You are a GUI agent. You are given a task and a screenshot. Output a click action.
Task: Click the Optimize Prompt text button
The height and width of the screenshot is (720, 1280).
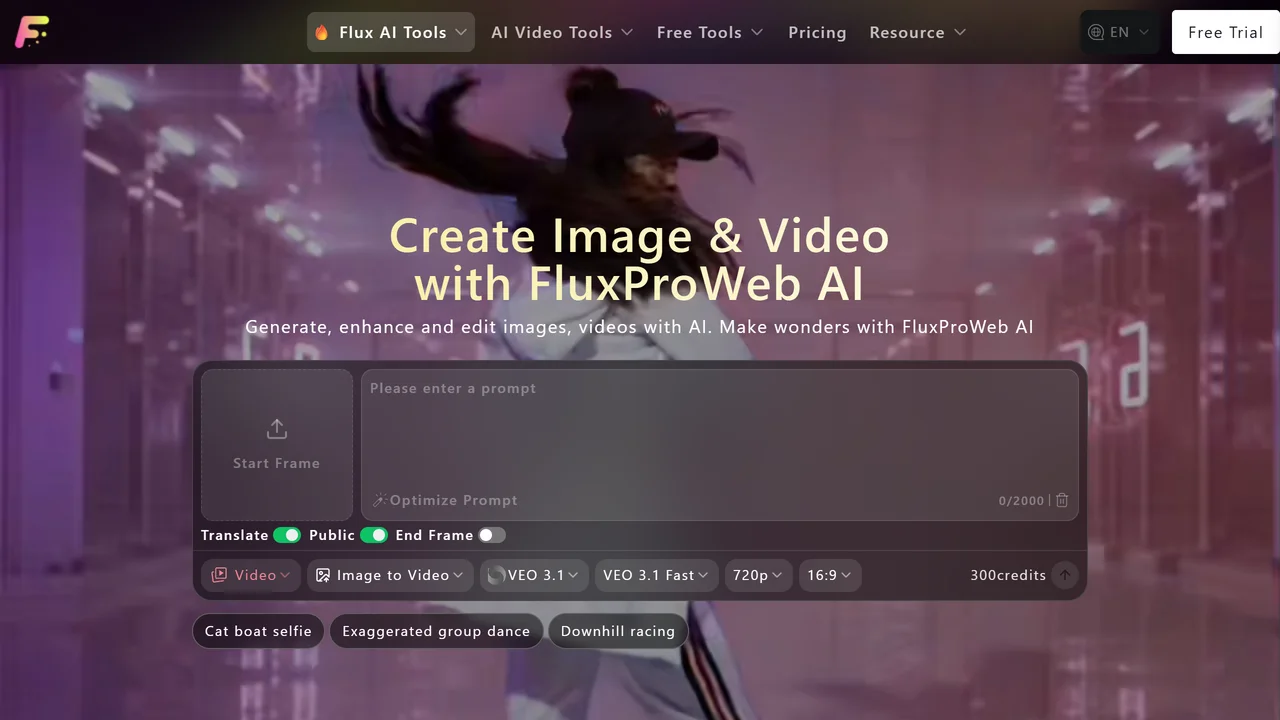click(x=454, y=500)
